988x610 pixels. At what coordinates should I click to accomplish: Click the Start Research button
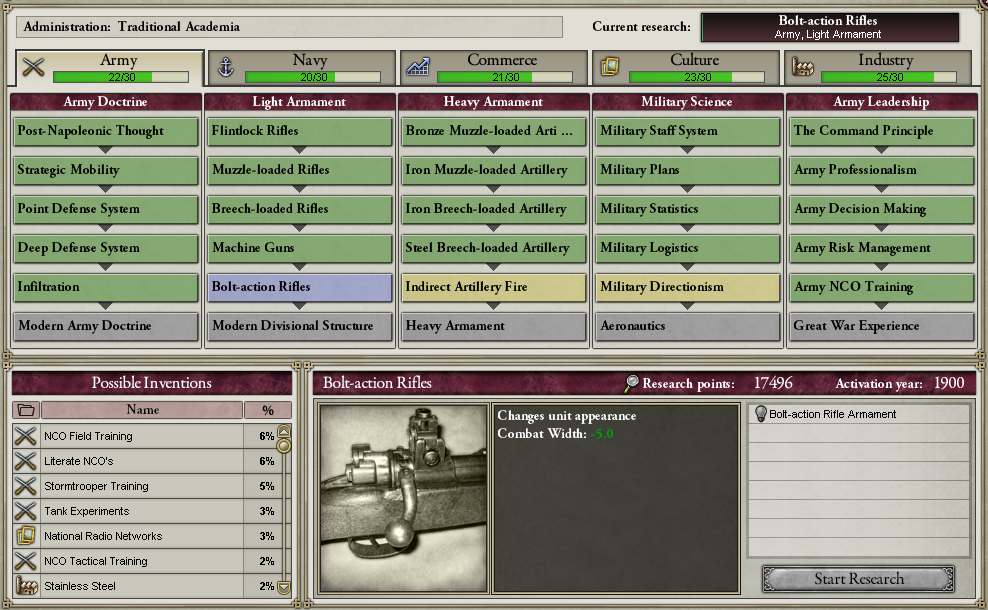(858, 578)
